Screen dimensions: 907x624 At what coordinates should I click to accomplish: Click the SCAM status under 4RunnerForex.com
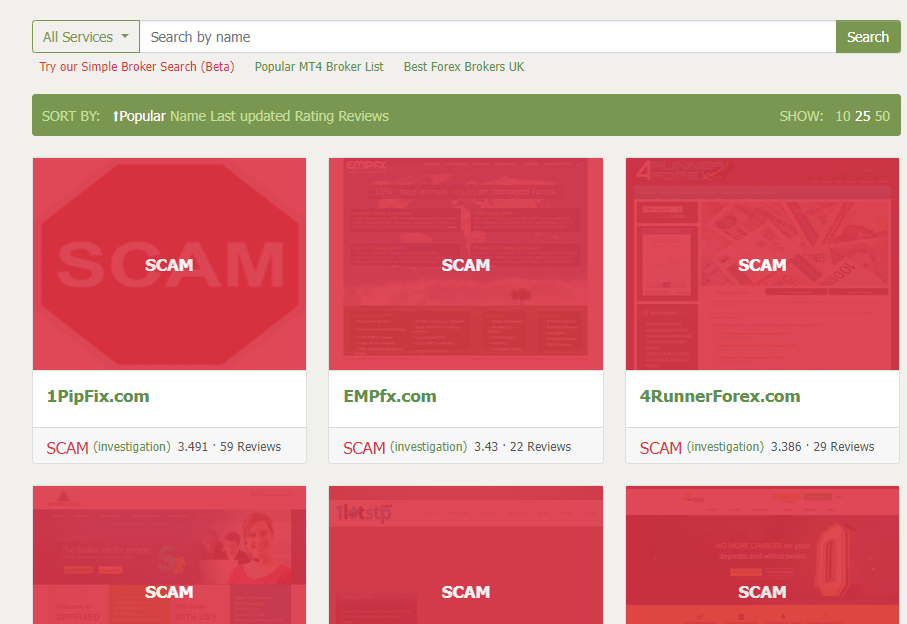(x=661, y=448)
